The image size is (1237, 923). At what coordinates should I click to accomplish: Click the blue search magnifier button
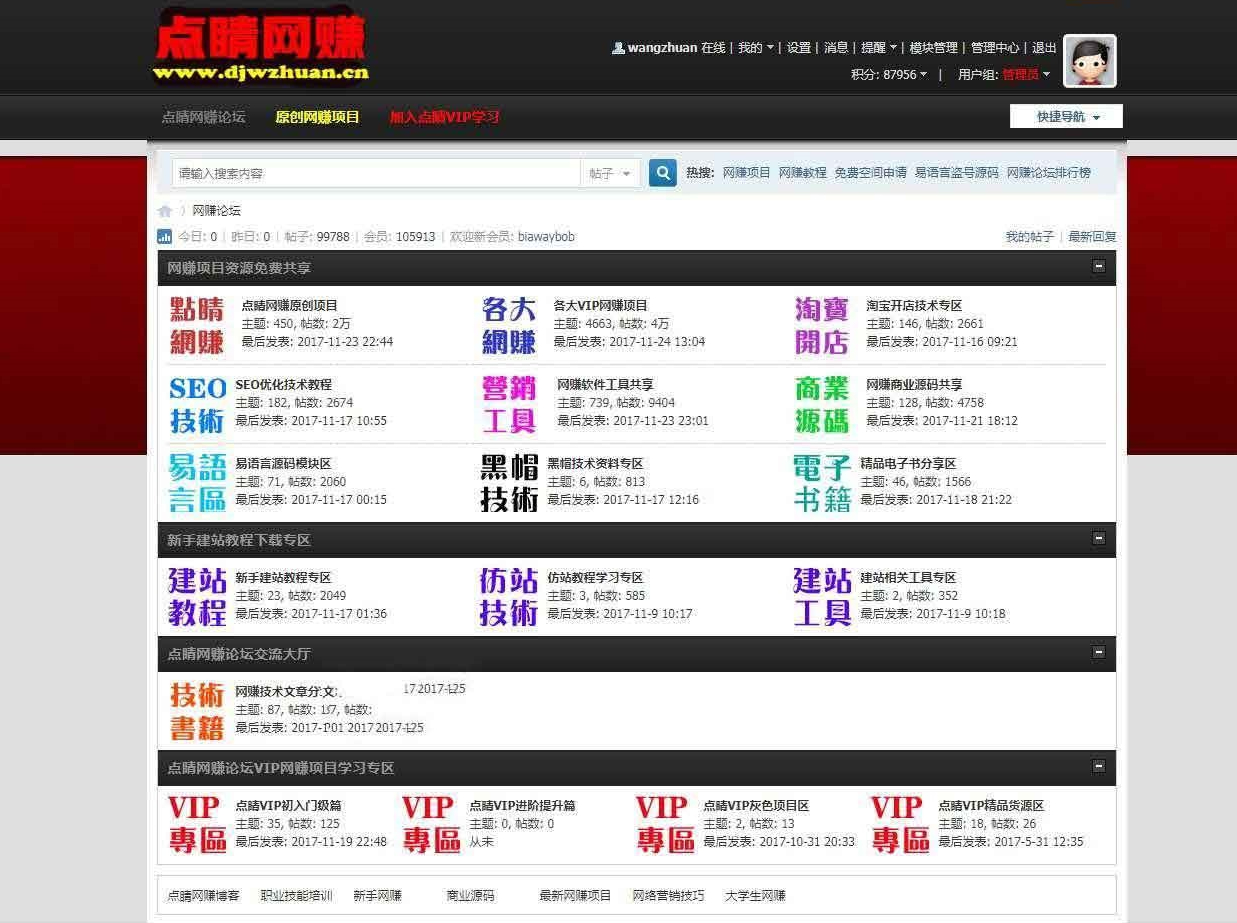click(662, 173)
